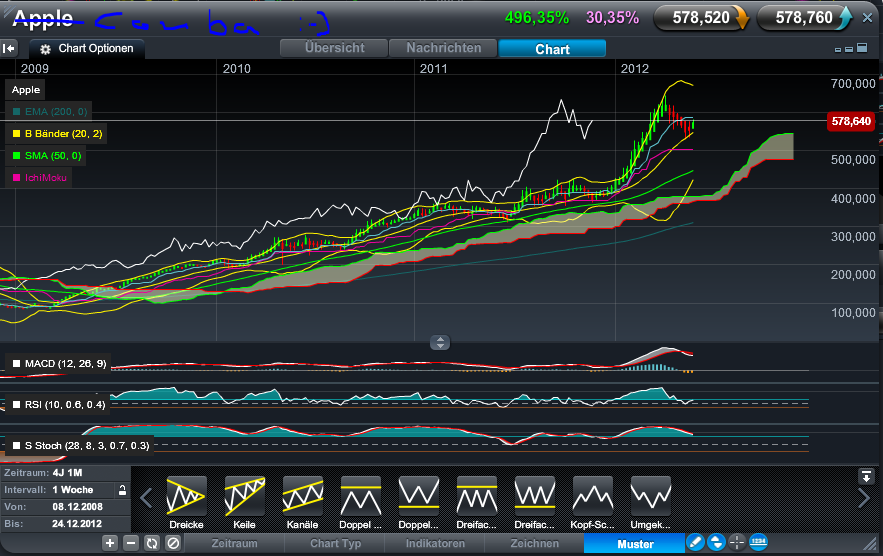This screenshot has height=556, width=883.
Task: Select the first Doppel double-top pattern icon
Action: (360, 496)
